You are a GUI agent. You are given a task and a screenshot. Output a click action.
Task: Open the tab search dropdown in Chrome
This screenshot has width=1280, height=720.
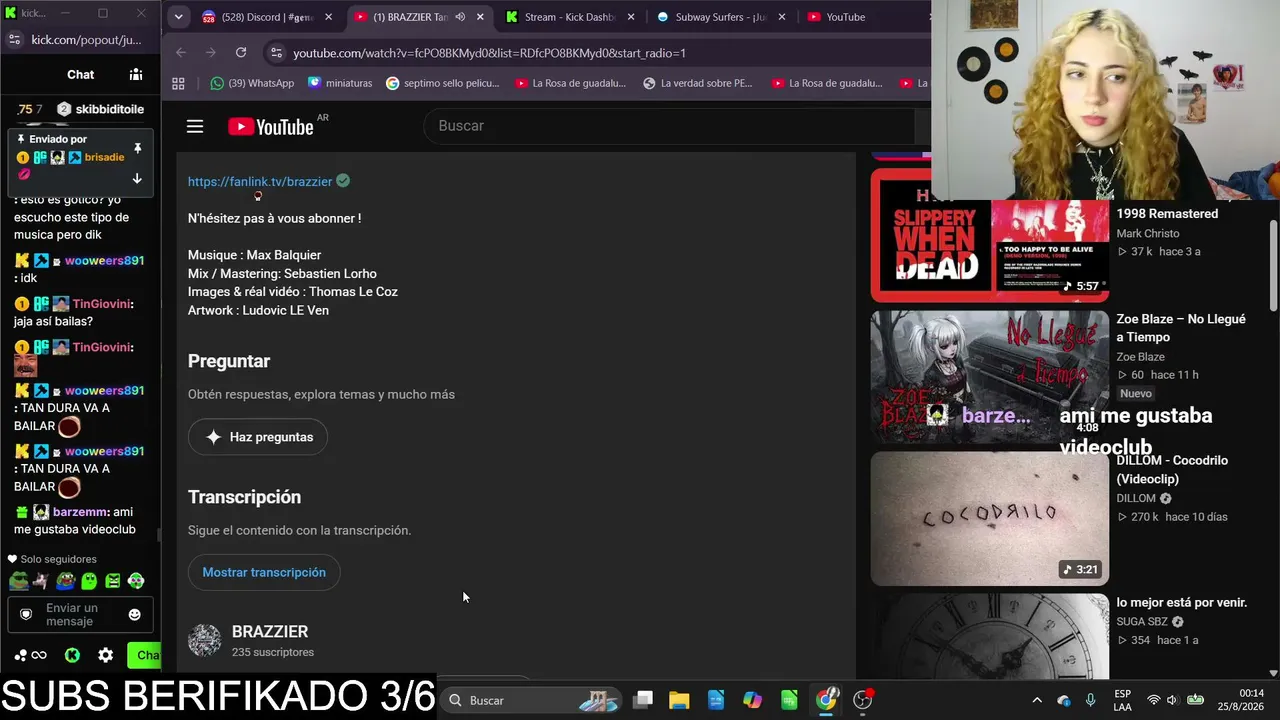click(178, 17)
